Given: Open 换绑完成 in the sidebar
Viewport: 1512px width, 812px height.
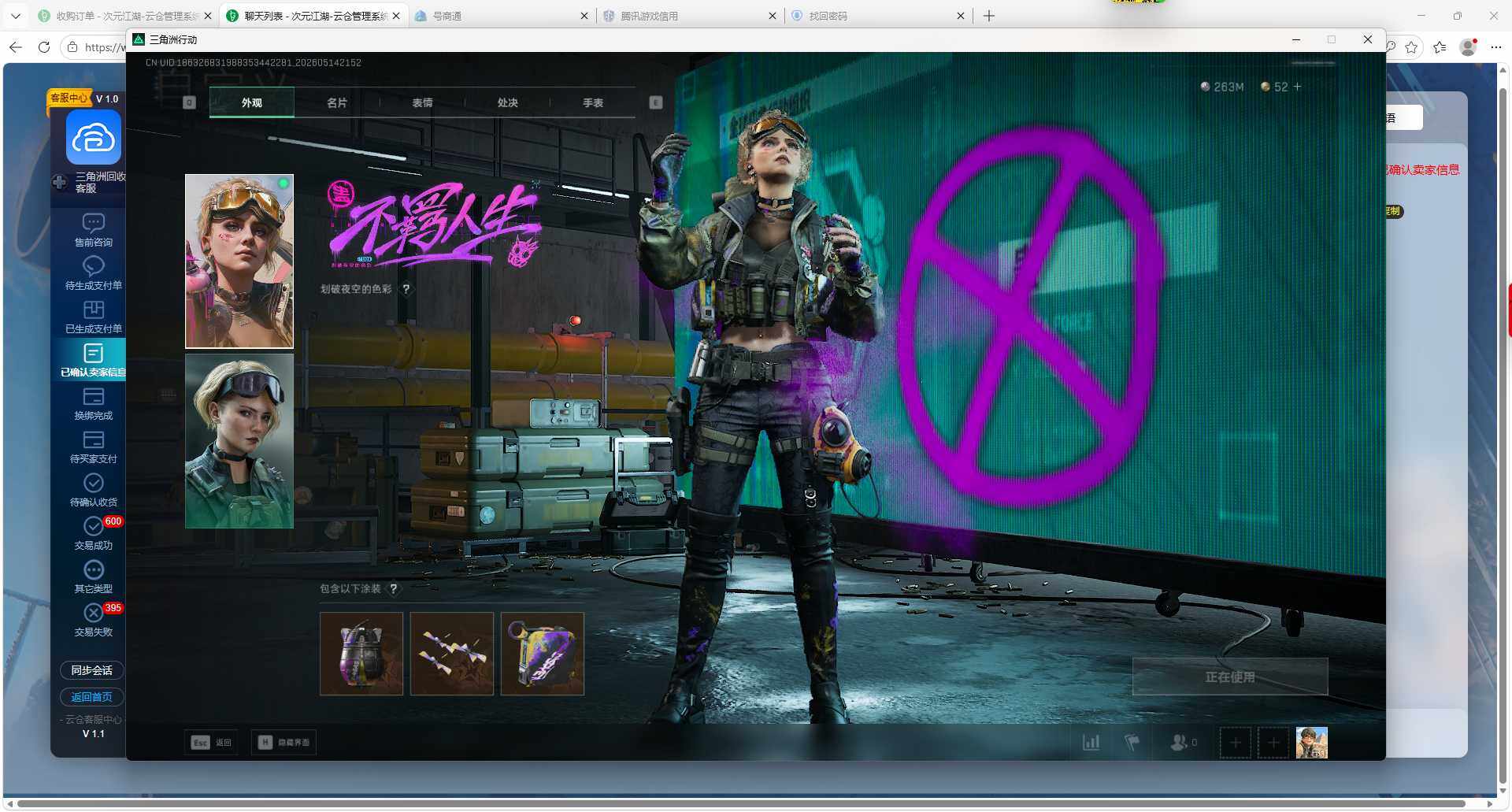Looking at the screenshot, I should 93,403.
